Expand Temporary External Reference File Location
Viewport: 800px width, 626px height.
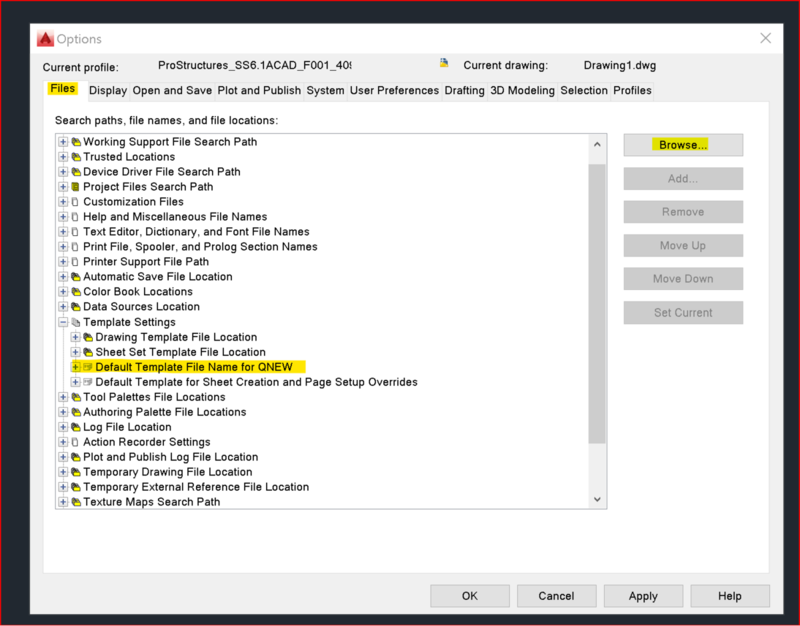click(63, 487)
